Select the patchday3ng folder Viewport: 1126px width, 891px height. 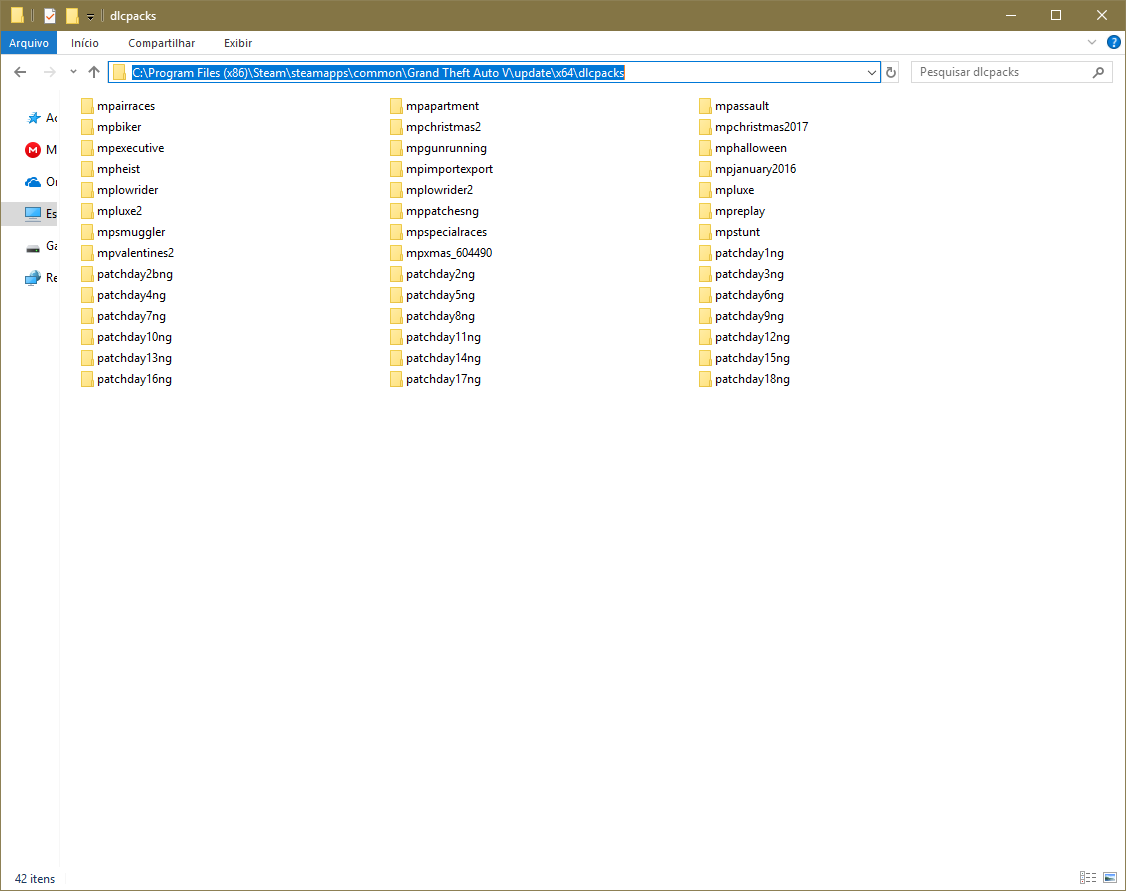742,274
